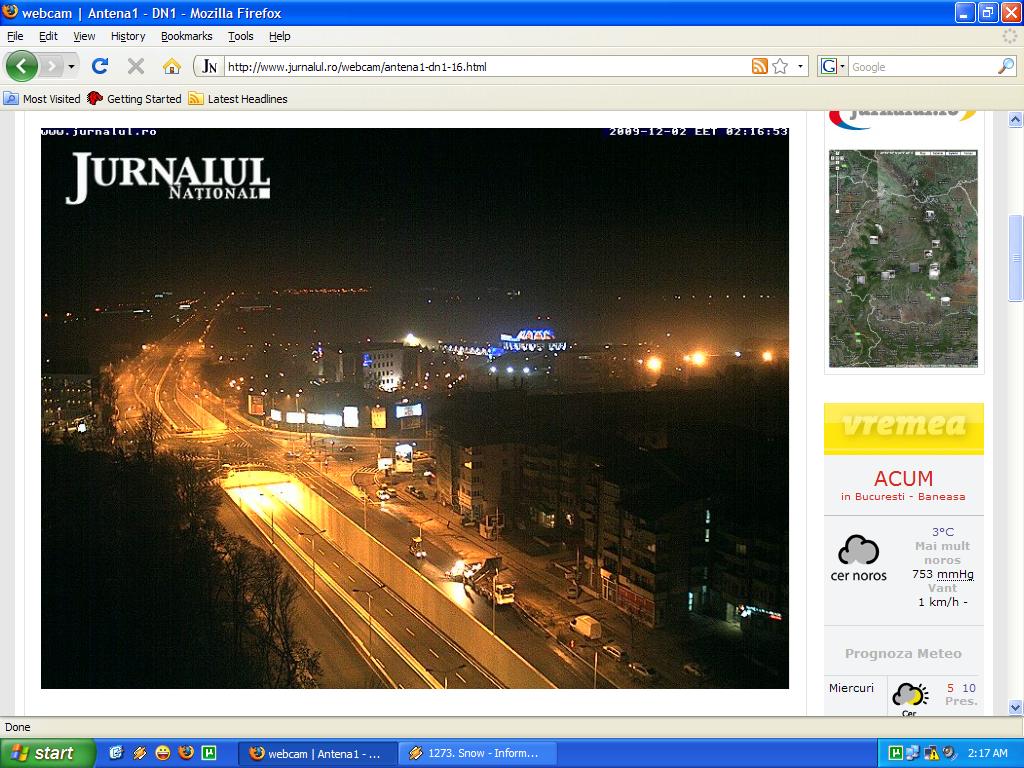Click the 3°C temperature reading
Image resolution: width=1024 pixels, height=768 pixels.
[942, 532]
